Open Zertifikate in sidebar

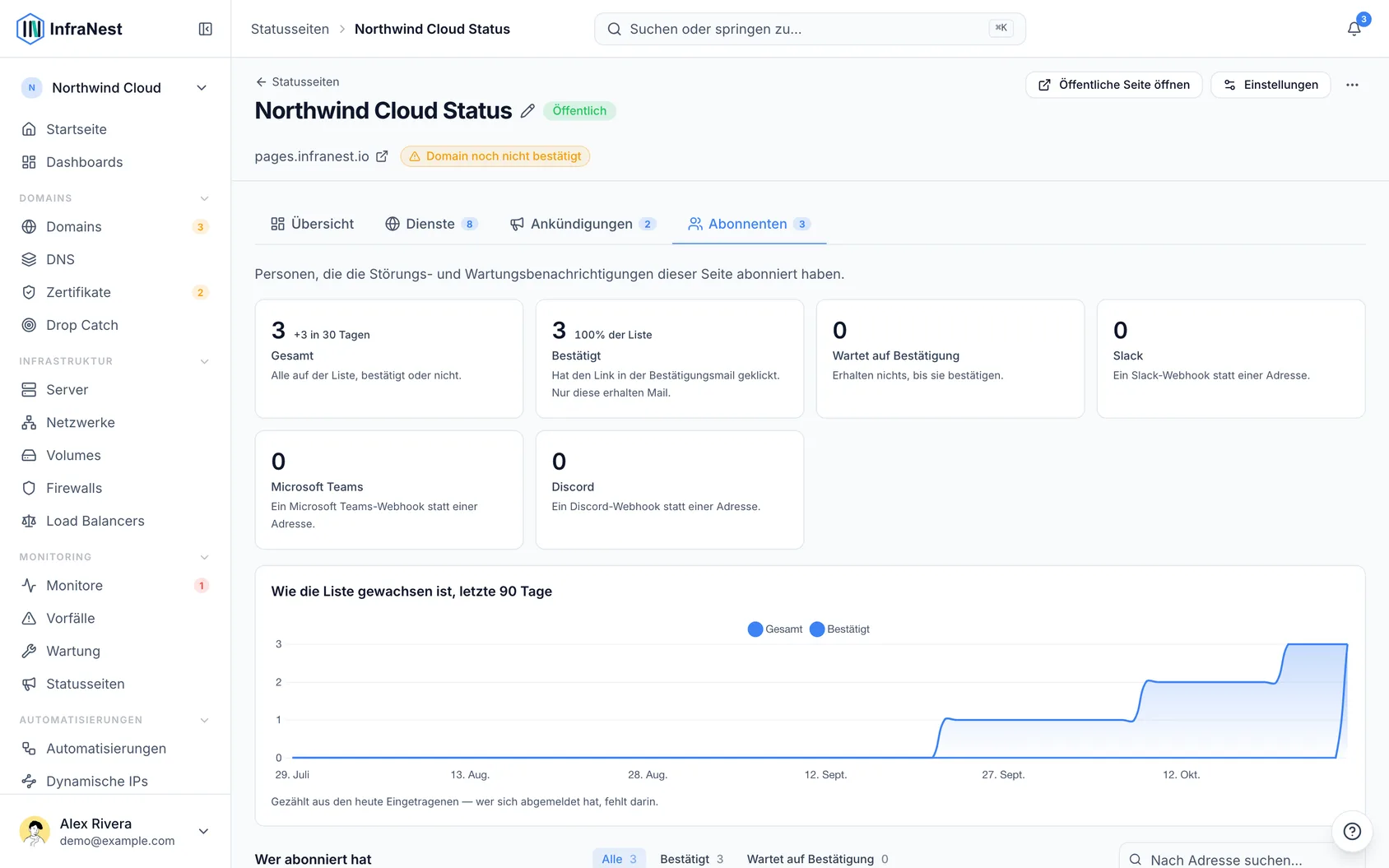coord(115,292)
